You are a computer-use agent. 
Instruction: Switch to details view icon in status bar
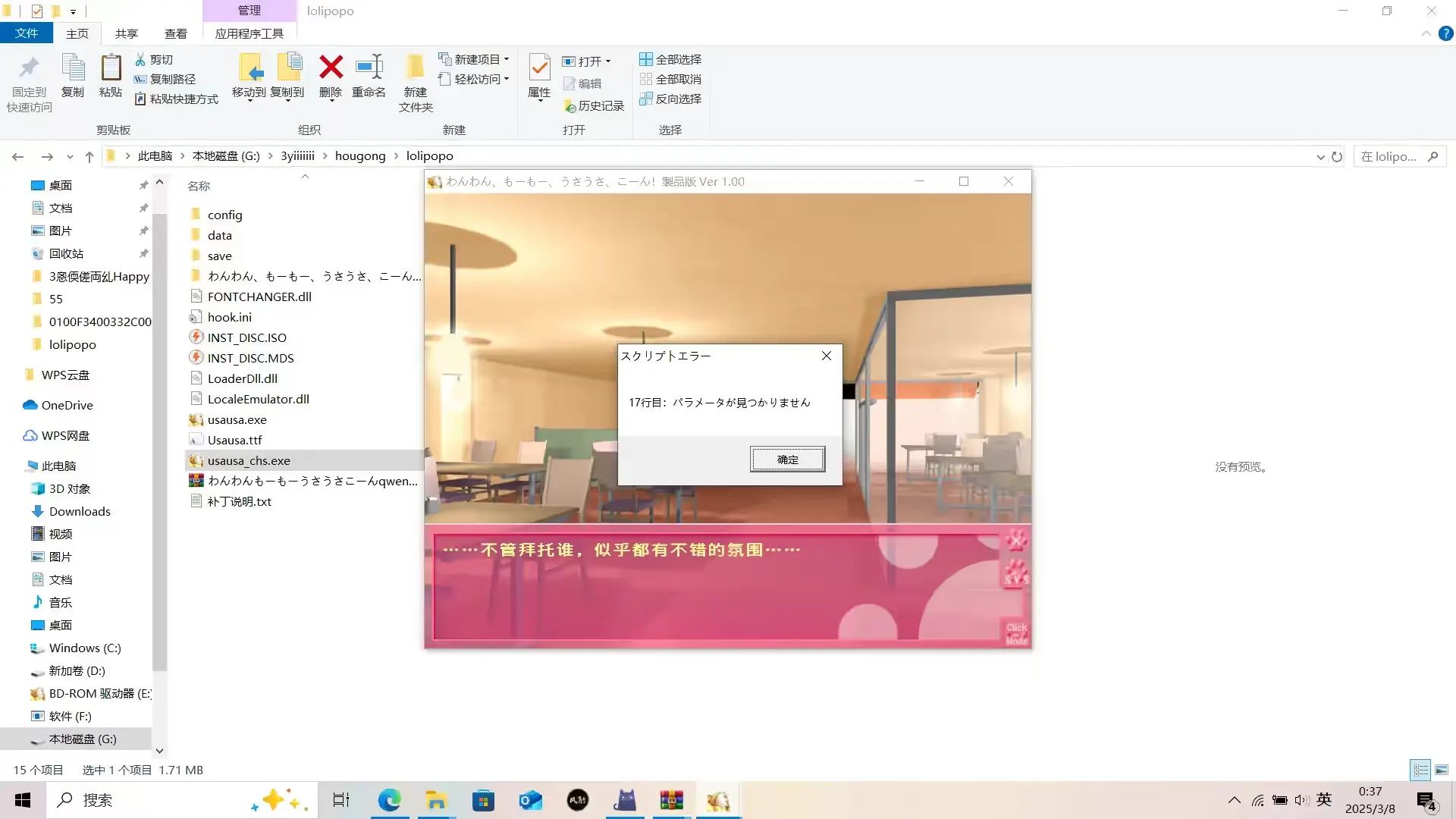[x=1421, y=770]
